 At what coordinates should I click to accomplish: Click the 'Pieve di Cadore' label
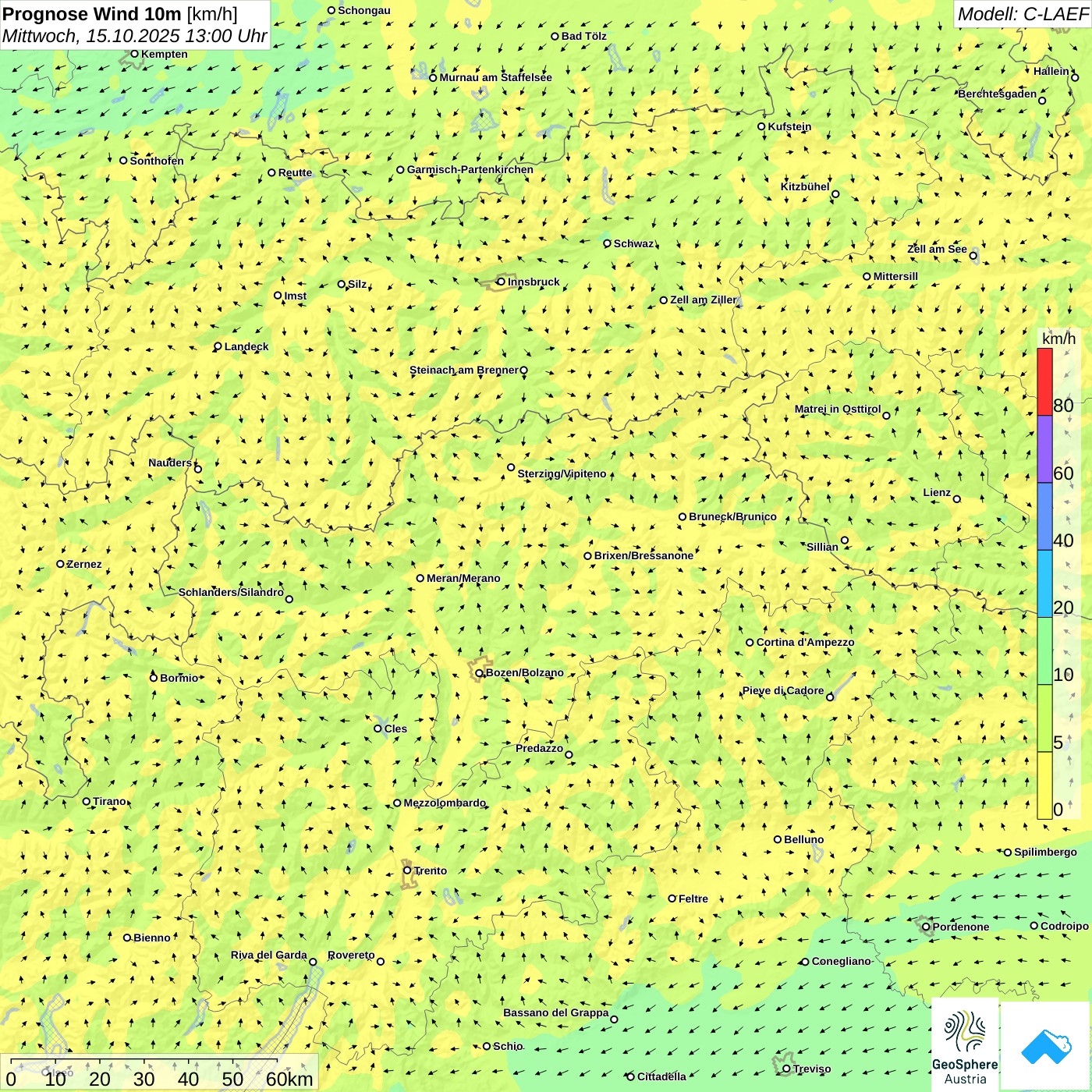pyautogui.click(x=783, y=690)
